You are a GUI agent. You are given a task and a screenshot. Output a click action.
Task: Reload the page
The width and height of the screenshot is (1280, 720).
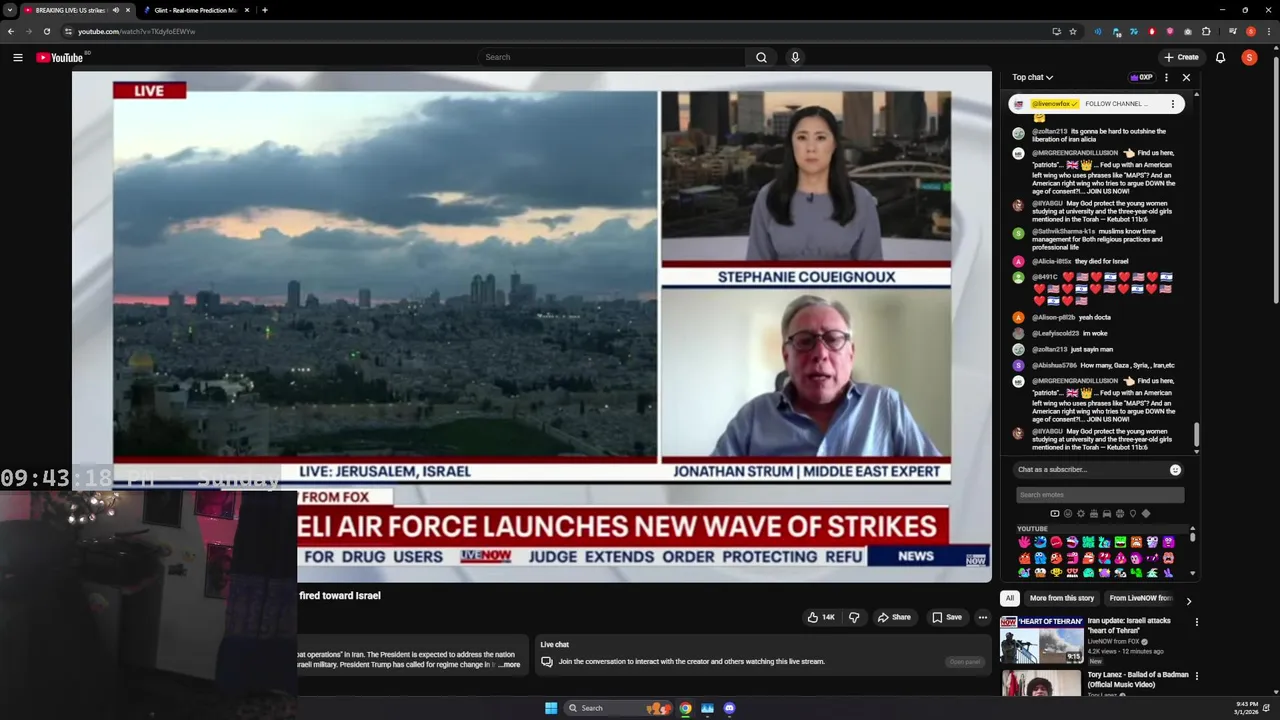[46, 31]
